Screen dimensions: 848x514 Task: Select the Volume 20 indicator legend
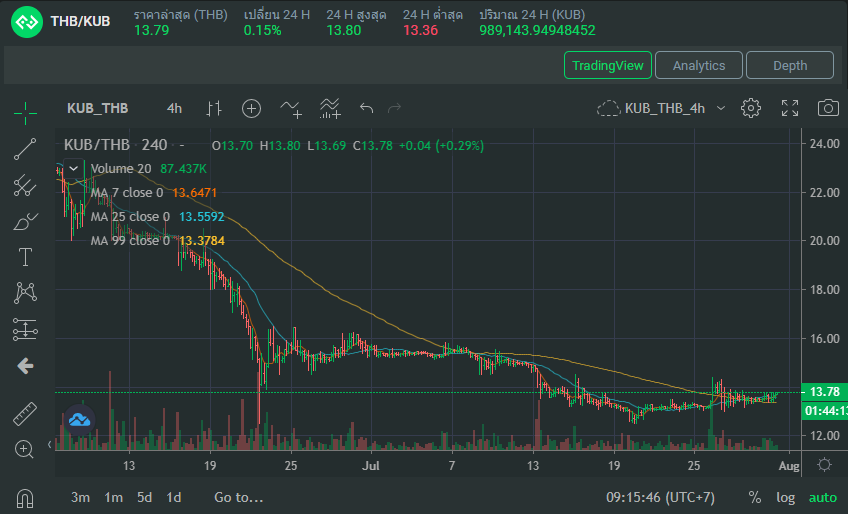[121, 168]
